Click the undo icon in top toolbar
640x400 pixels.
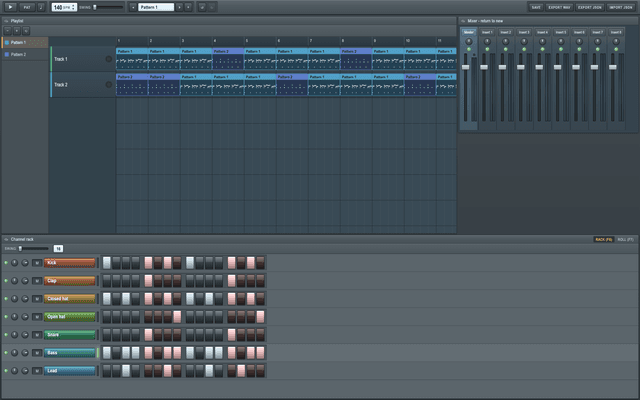pyautogui.click(x=202, y=7)
